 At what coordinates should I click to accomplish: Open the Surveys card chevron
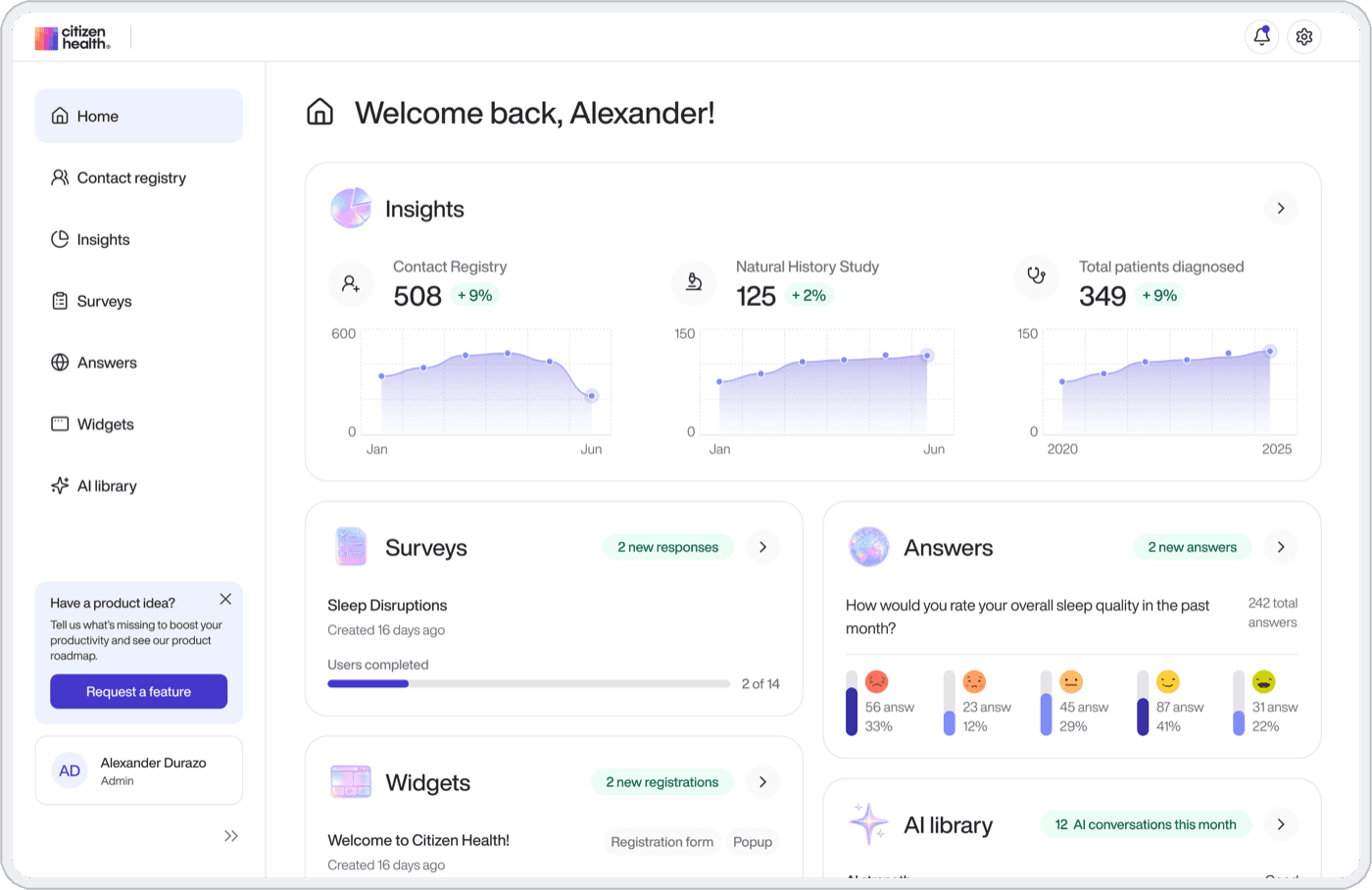pos(762,547)
